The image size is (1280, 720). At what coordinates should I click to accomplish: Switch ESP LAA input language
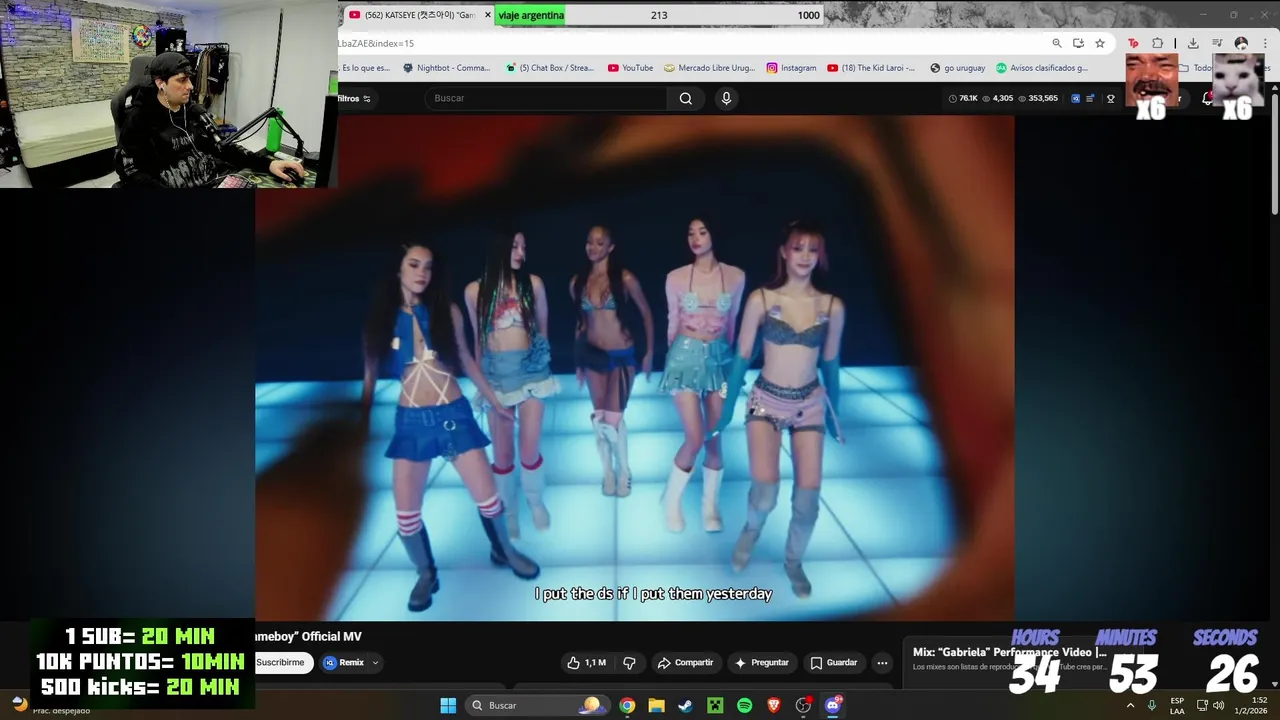click(x=1177, y=705)
